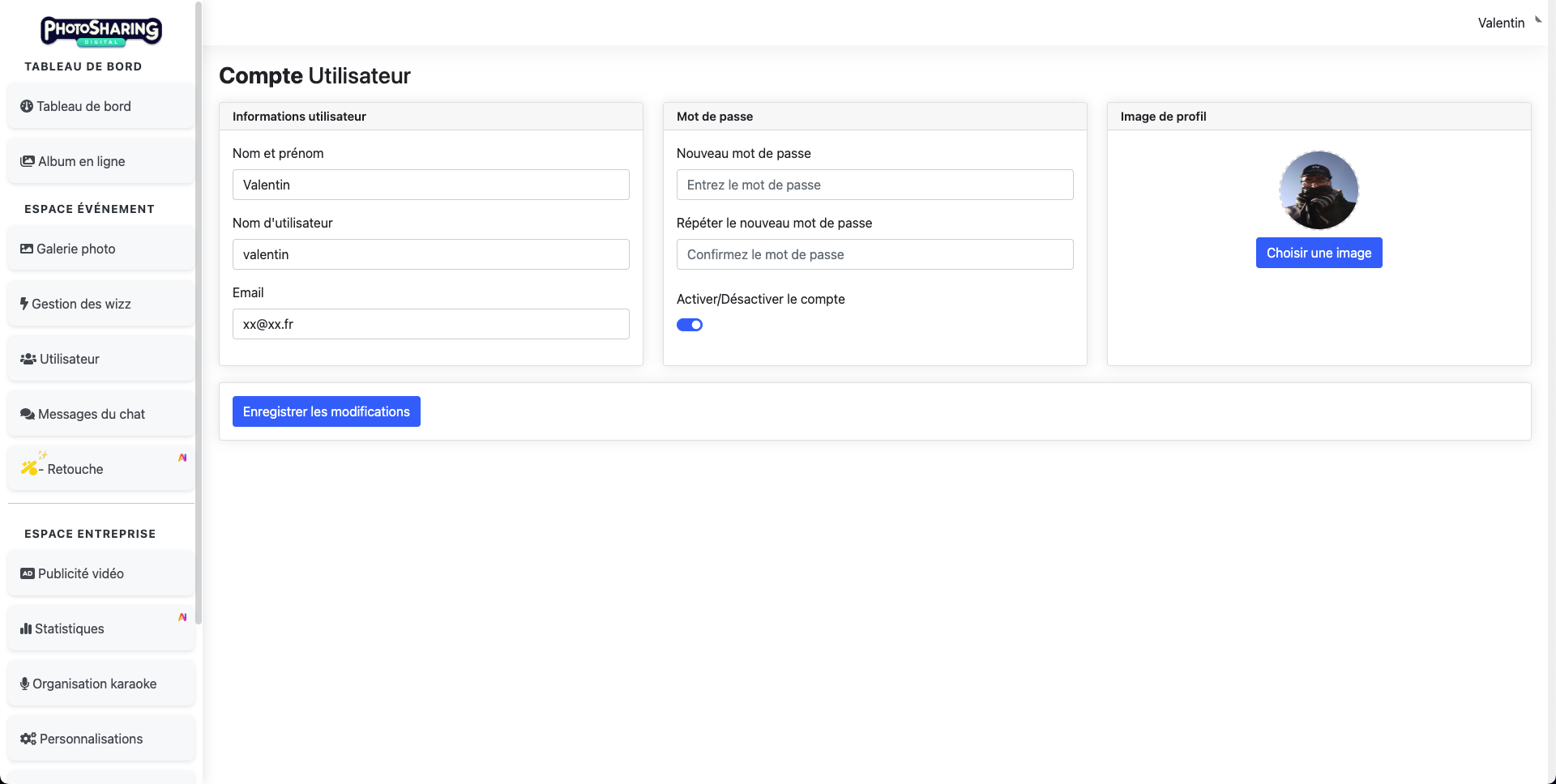Click the Nom et prénom field
The width and height of the screenshot is (1556, 784).
(x=431, y=185)
